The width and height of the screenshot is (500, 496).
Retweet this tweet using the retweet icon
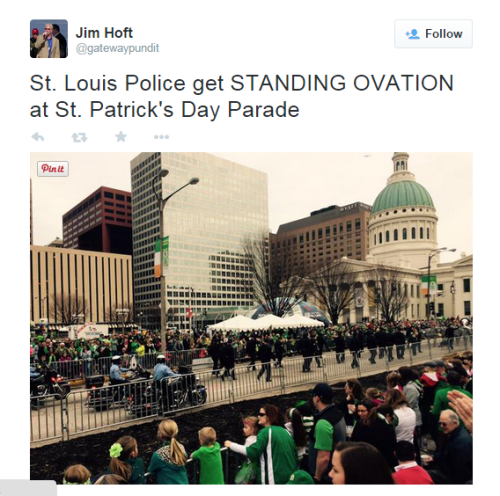(80, 137)
